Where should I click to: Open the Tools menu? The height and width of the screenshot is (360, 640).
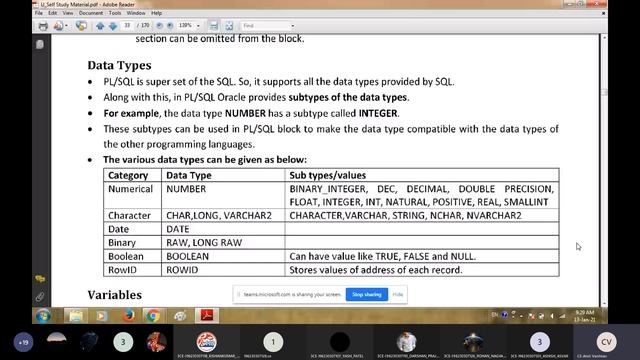pyautogui.click(x=115, y=13)
